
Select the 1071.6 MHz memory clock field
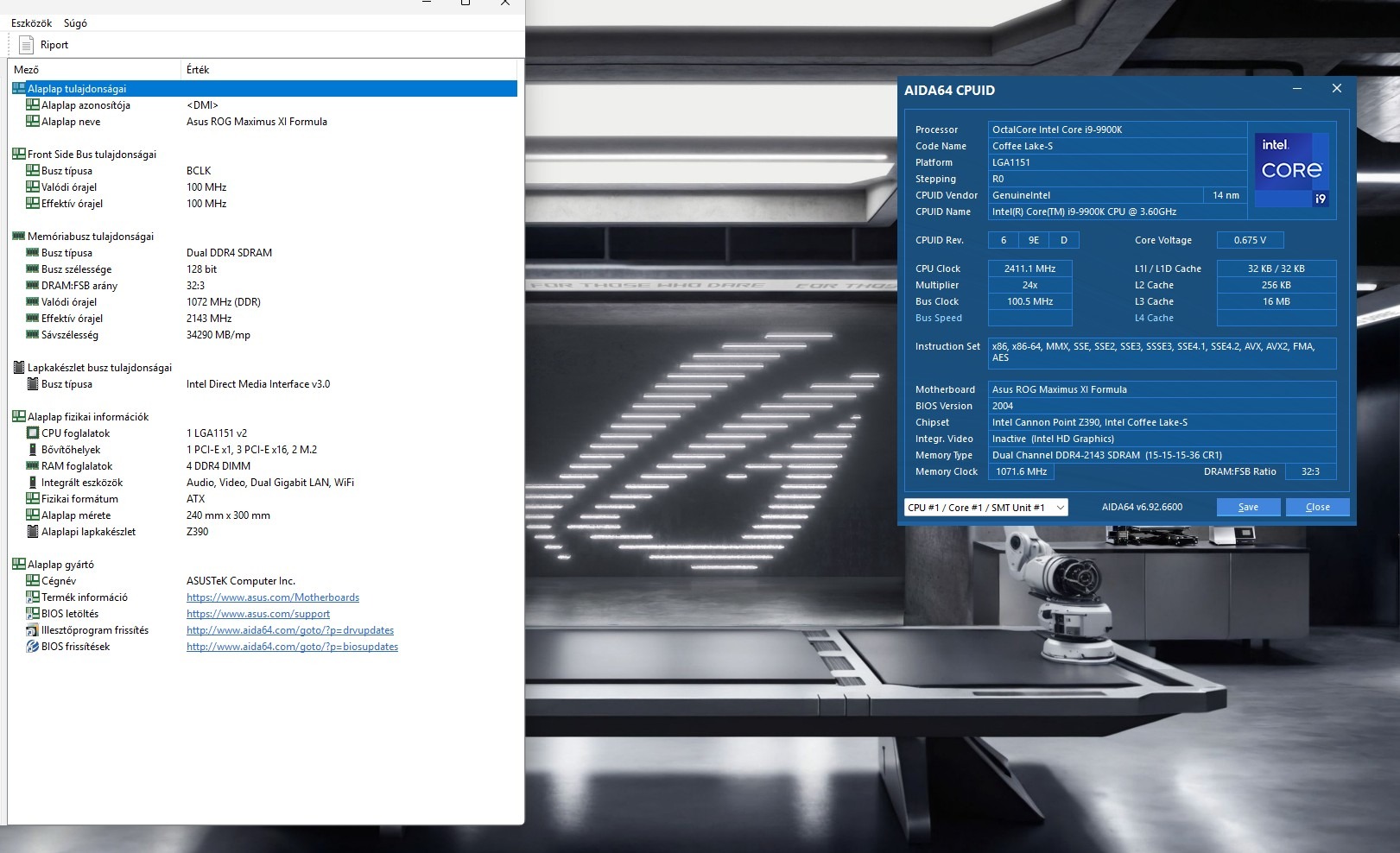(1021, 471)
